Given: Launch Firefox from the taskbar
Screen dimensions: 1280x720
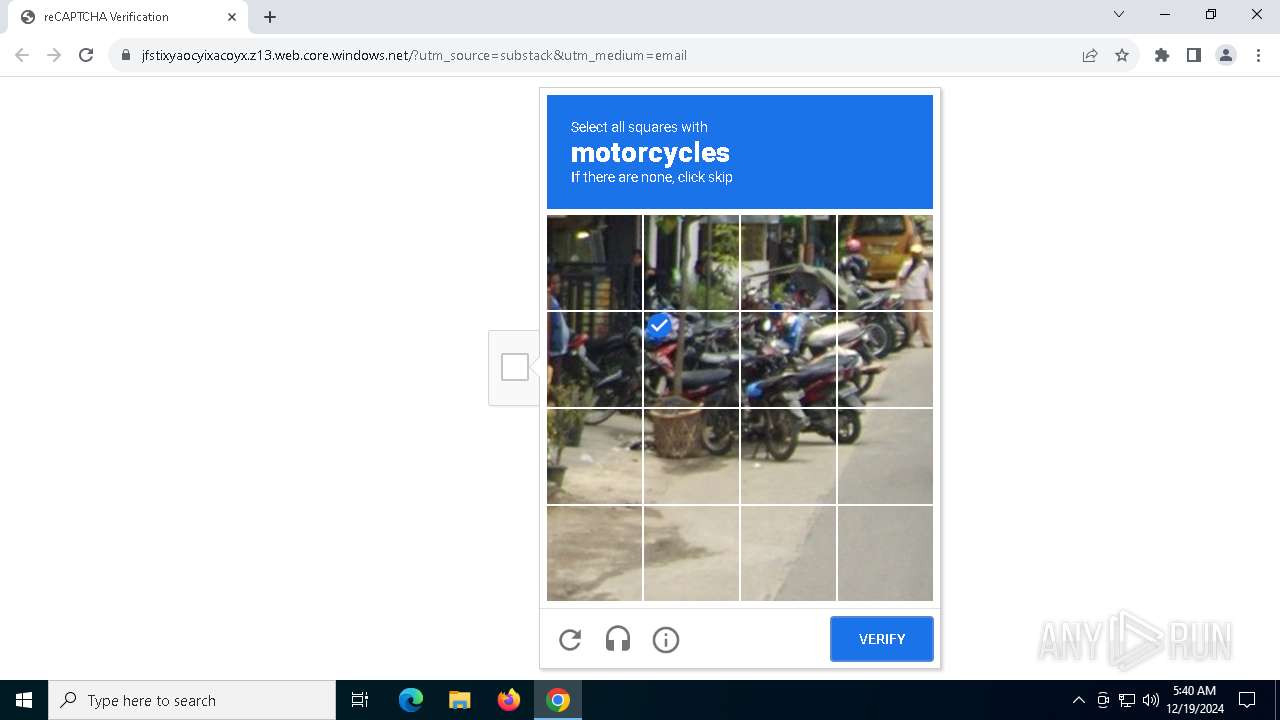Looking at the screenshot, I should tap(509, 700).
